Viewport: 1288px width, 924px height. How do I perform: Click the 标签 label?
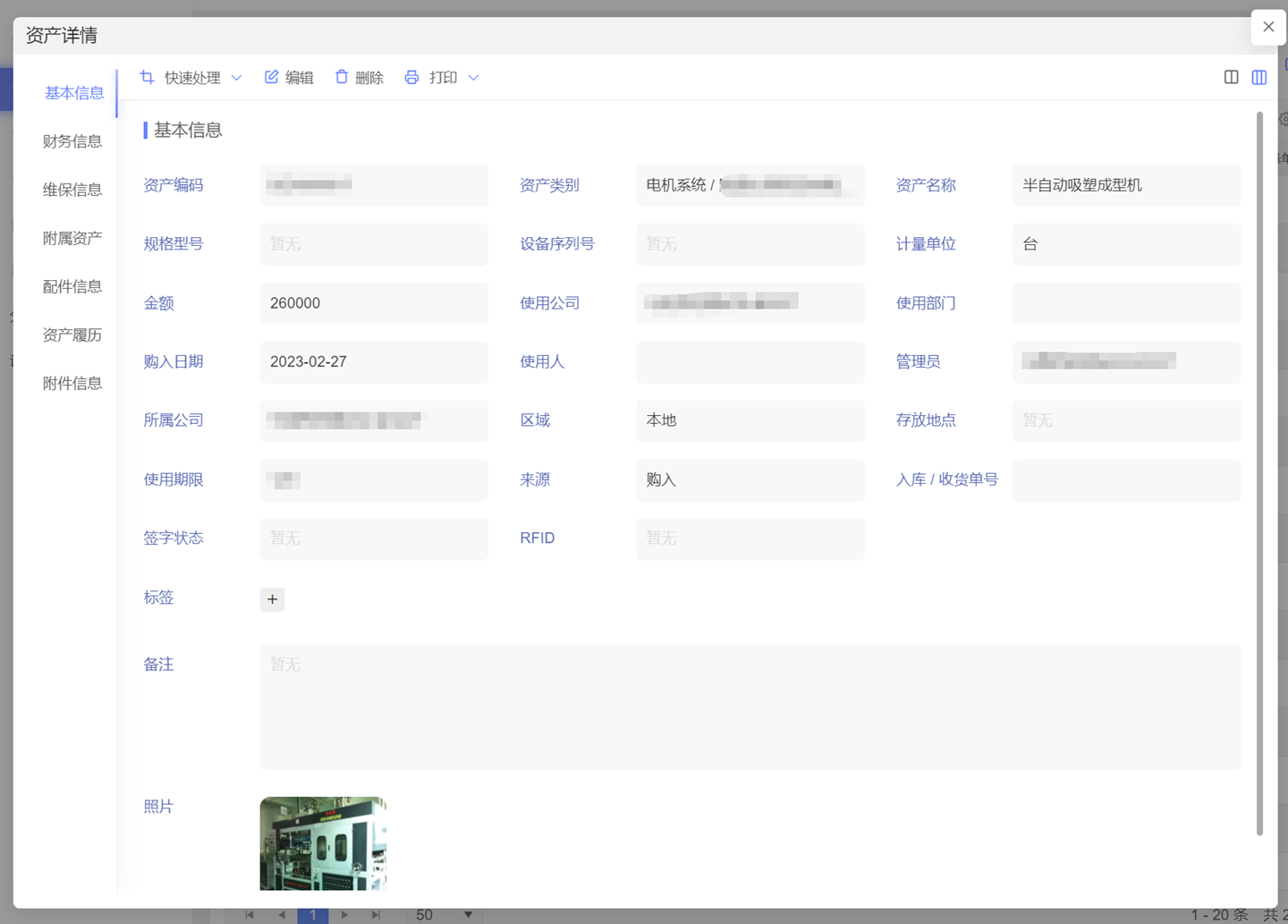(x=158, y=598)
